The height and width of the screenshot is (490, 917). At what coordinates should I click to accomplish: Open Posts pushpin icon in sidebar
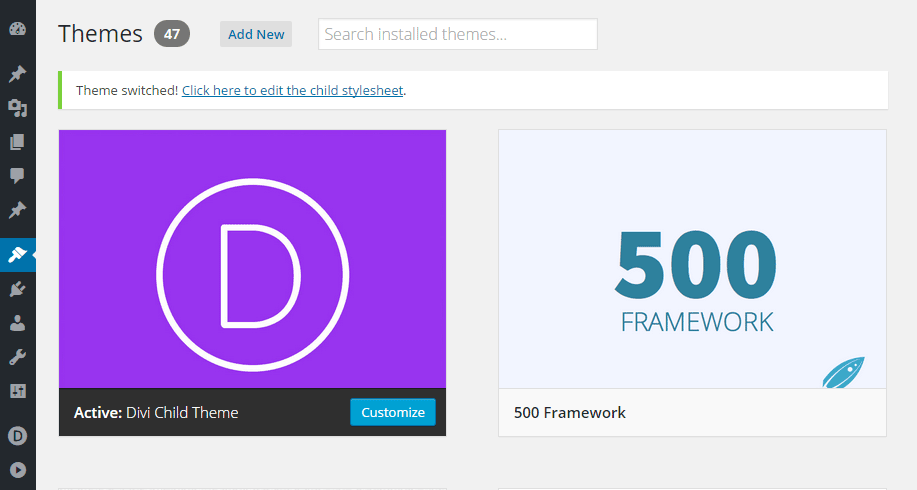(x=18, y=74)
